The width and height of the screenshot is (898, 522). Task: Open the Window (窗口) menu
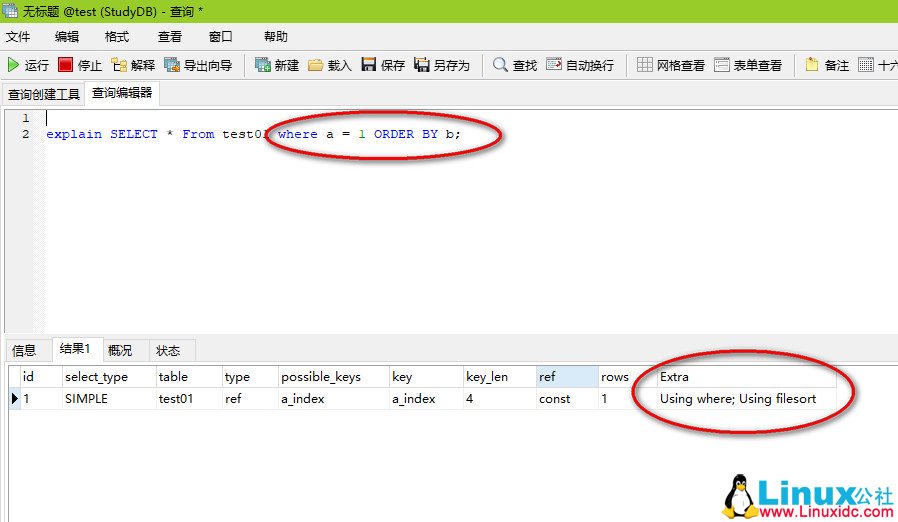tap(220, 37)
